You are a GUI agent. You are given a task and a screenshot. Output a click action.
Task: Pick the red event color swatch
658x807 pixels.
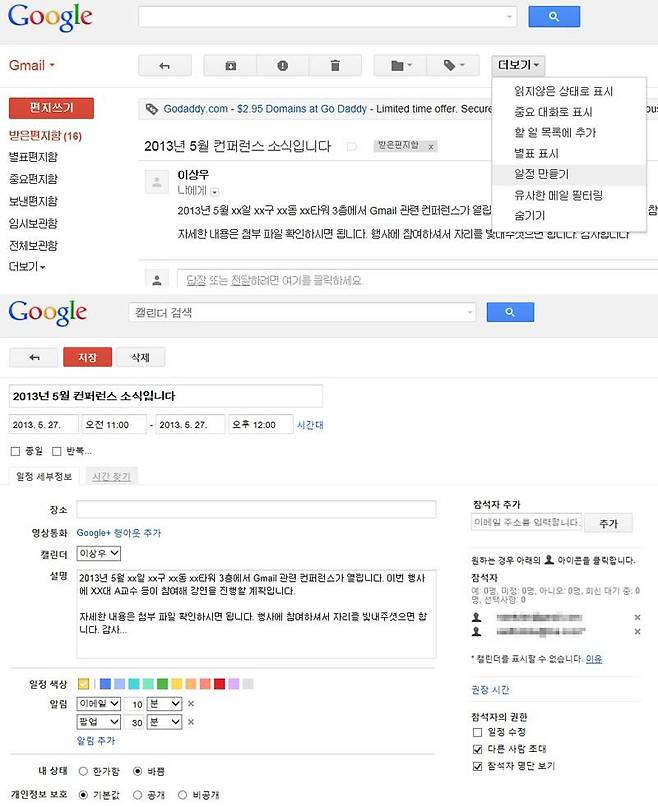click(x=219, y=684)
